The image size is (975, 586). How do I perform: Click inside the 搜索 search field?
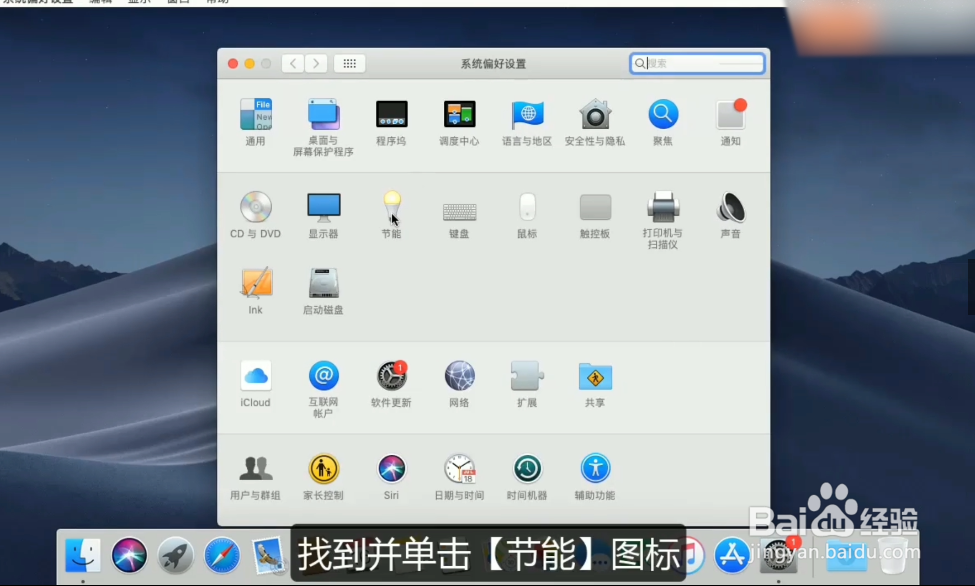(x=697, y=63)
